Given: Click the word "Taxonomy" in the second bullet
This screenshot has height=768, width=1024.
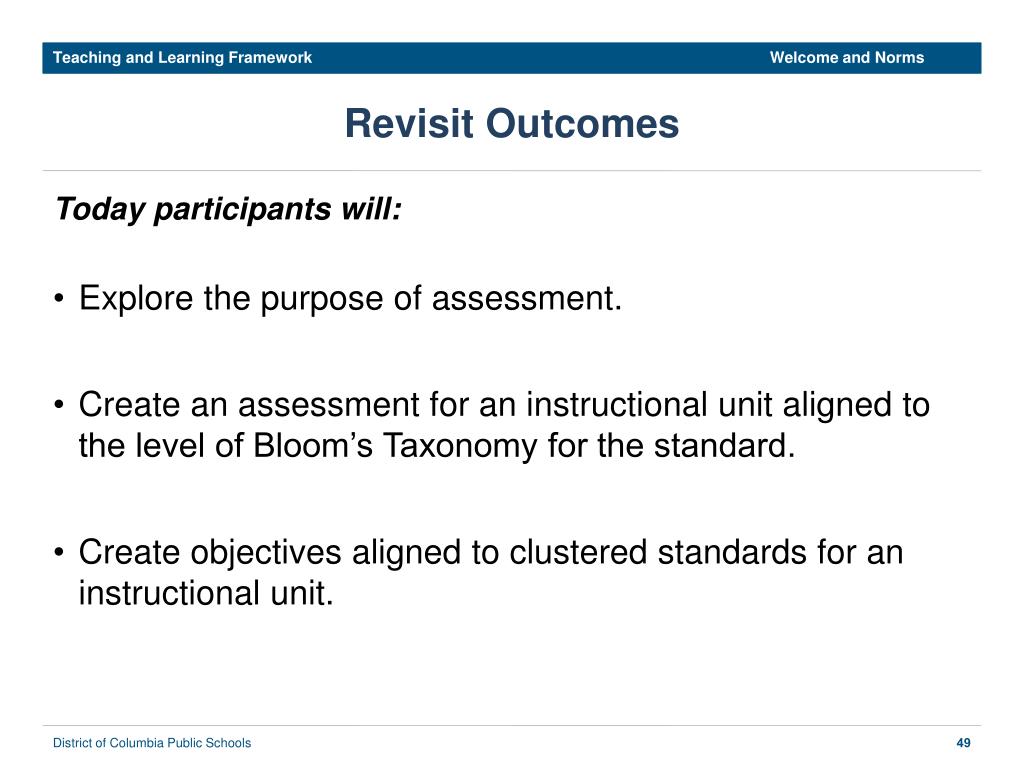Looking at the screenshot, I should click(460, 447).
